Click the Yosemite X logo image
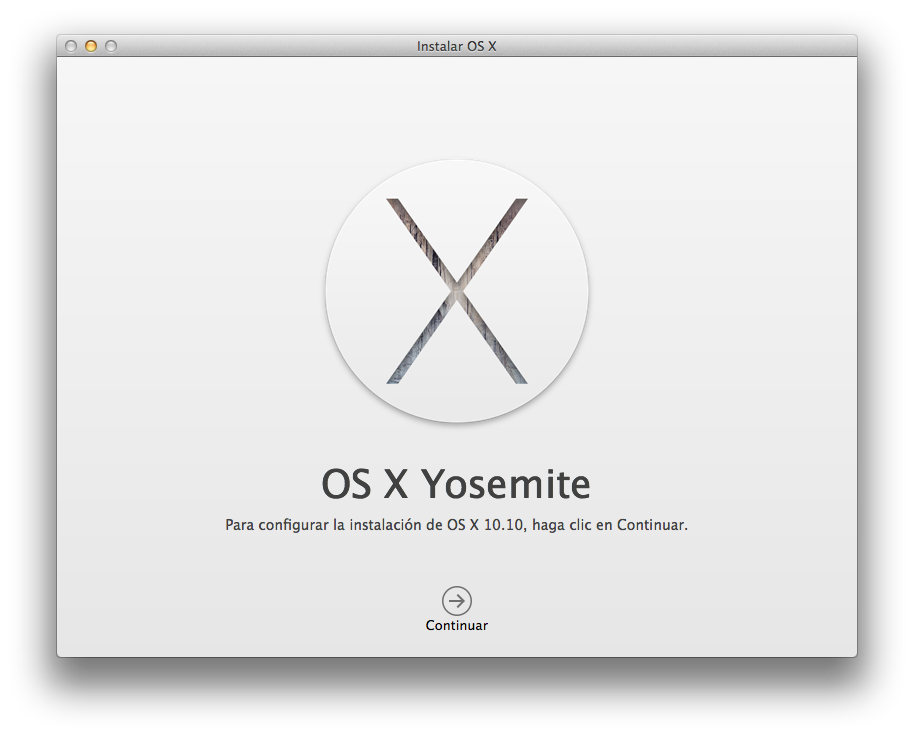 [x=457, y=291]
